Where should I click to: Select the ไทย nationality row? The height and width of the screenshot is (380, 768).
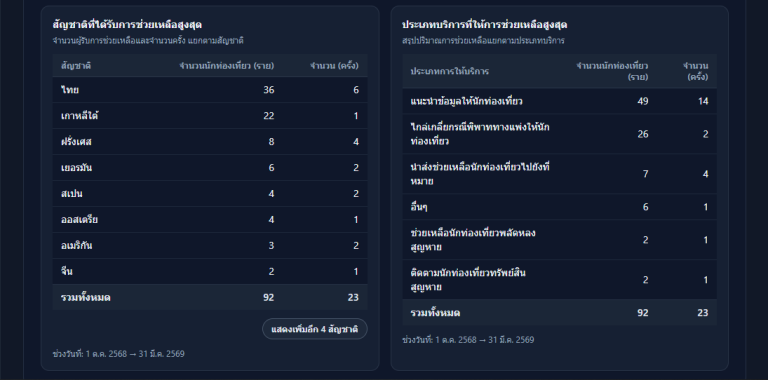pos(210,90)
